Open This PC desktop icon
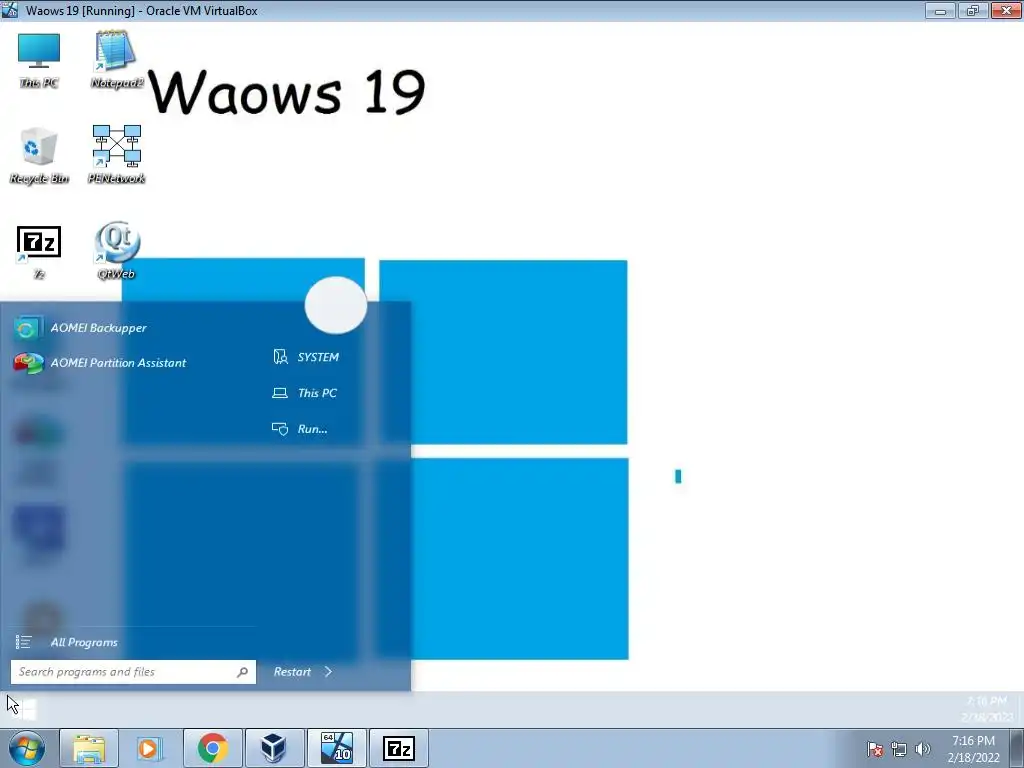Screen dimensions: 1024x768 [39, 61]
